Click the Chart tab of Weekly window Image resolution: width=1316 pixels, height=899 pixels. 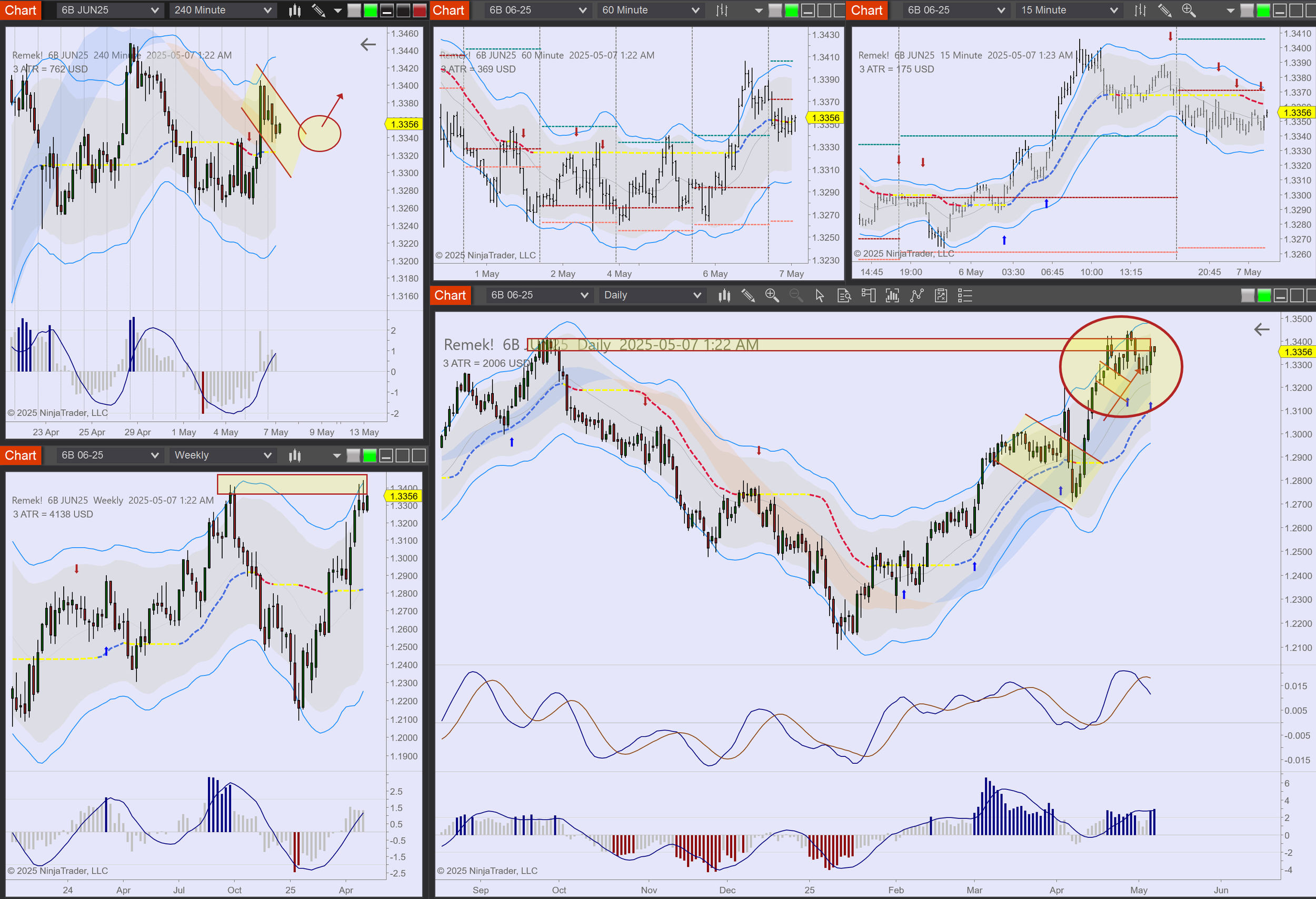pos(21,455)
